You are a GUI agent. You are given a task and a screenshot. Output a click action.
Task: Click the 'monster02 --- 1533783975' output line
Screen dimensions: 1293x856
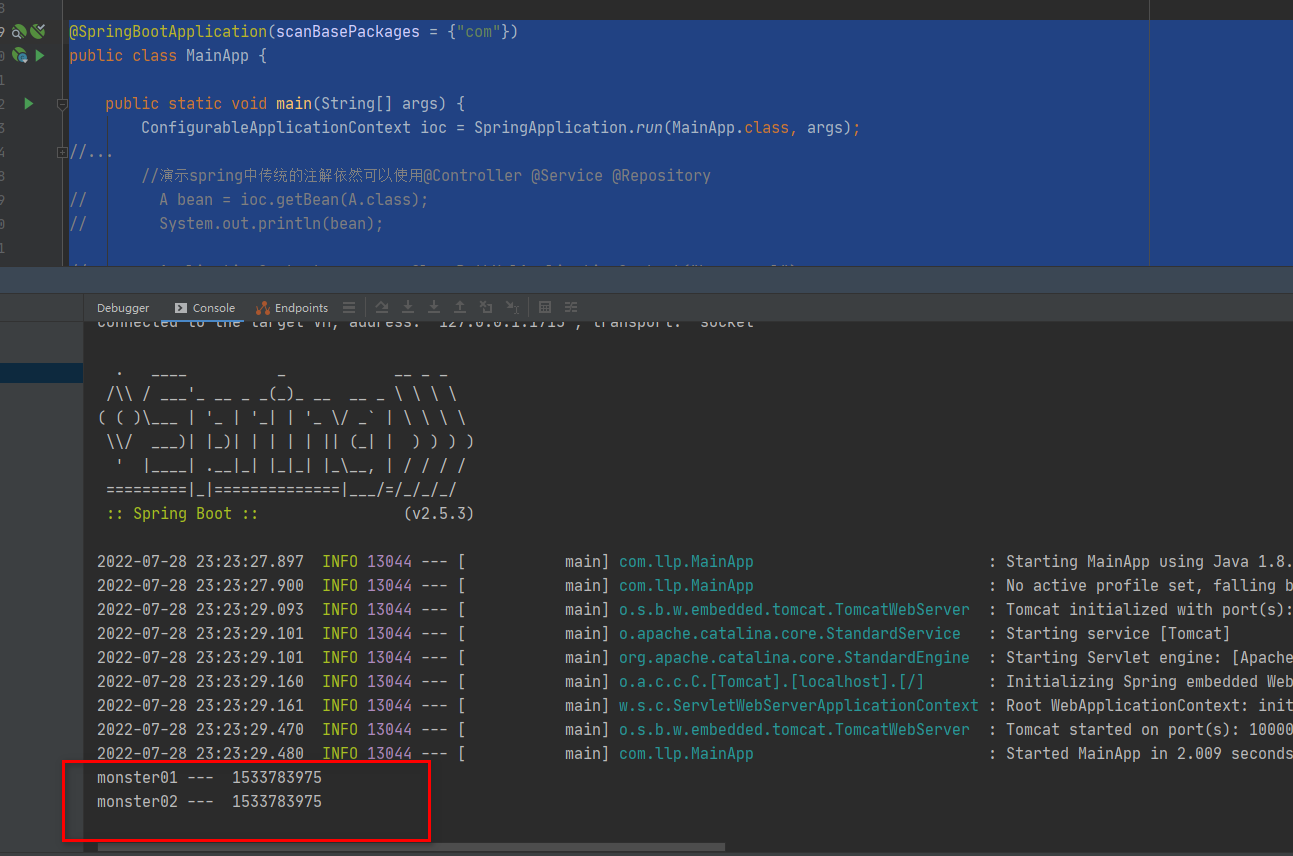click(209, 802)
